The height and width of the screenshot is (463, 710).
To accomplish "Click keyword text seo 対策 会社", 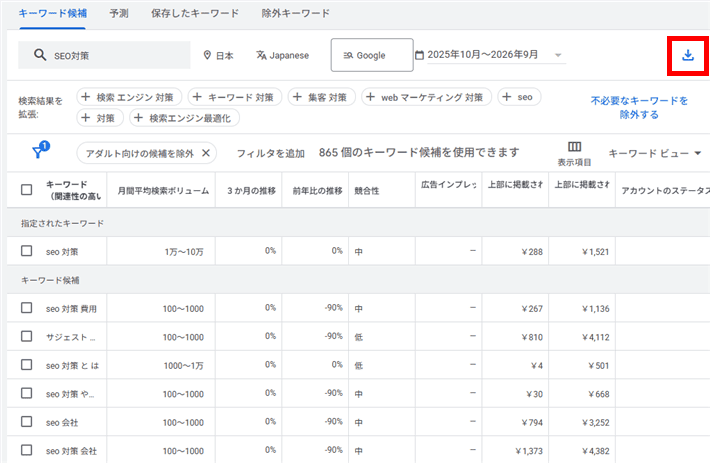I will [71, 451].
